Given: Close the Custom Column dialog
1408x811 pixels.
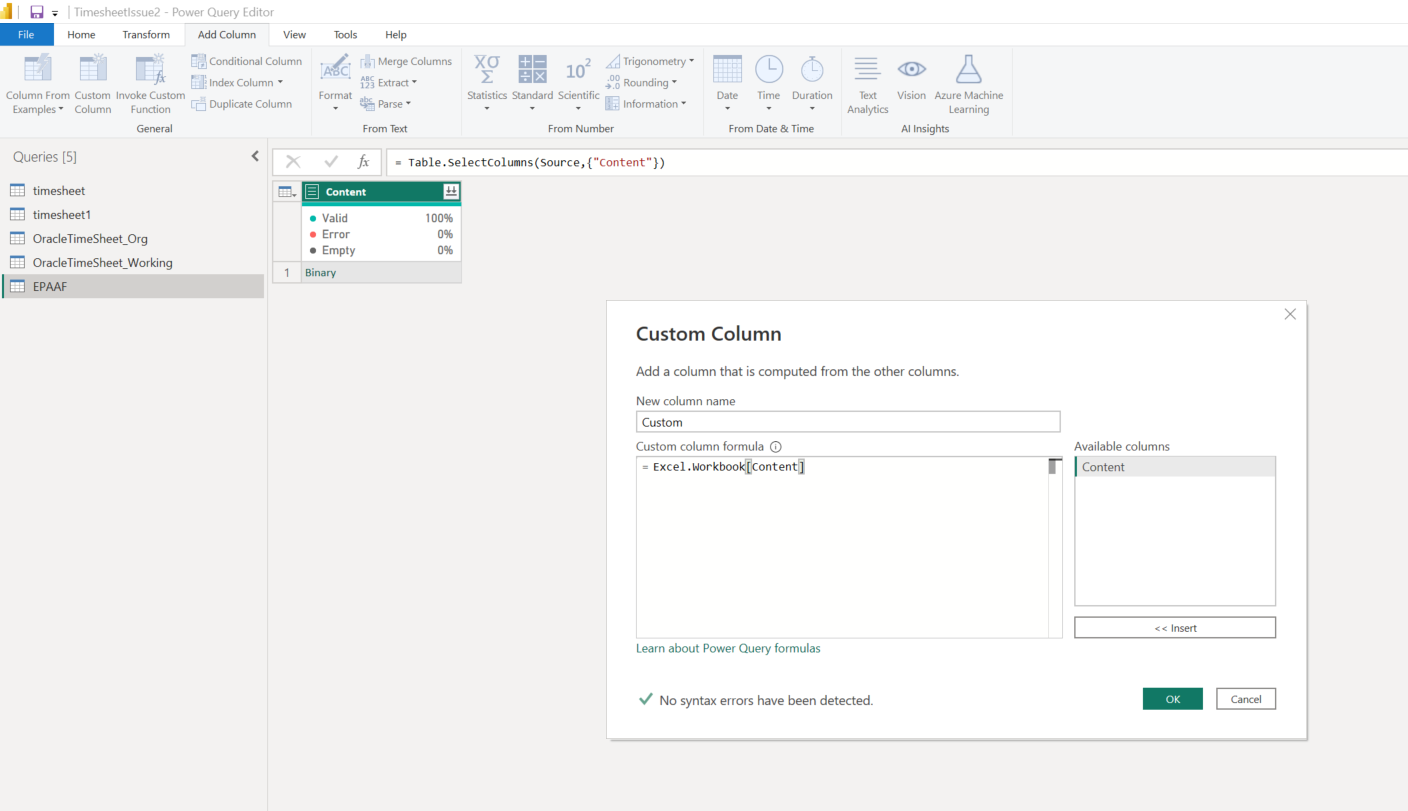Looking at the screenshot, I should click(1290, 314).
